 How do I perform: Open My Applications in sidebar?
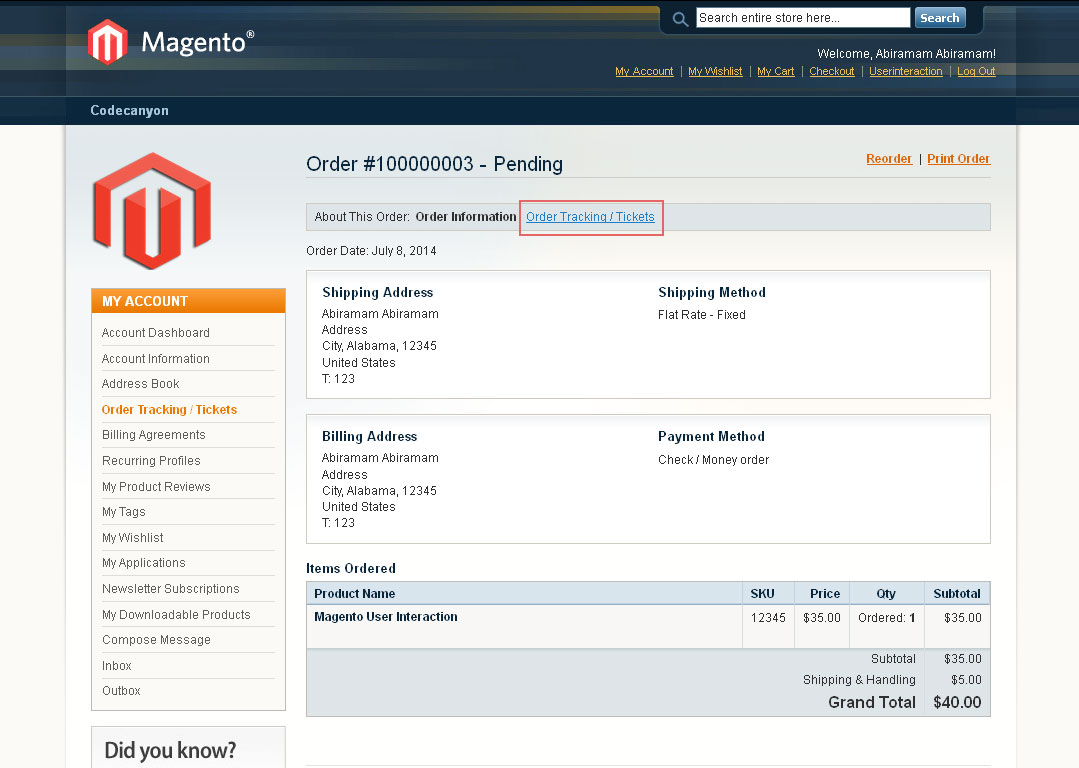[x=144, y=563]
